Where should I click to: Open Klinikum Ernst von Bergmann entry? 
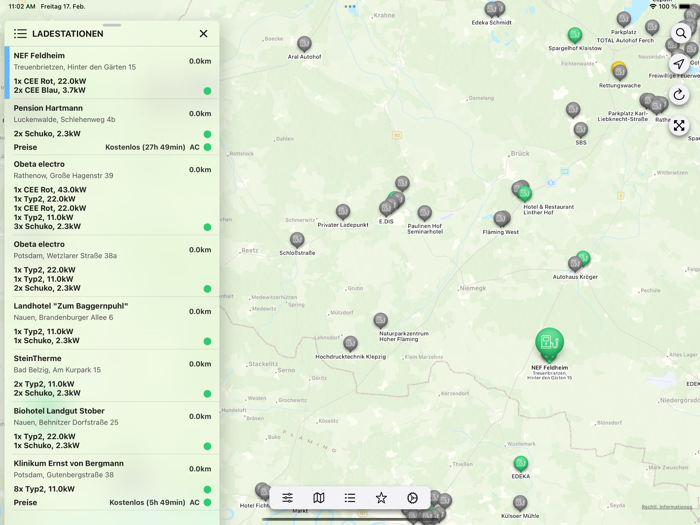tap(112, 483)
